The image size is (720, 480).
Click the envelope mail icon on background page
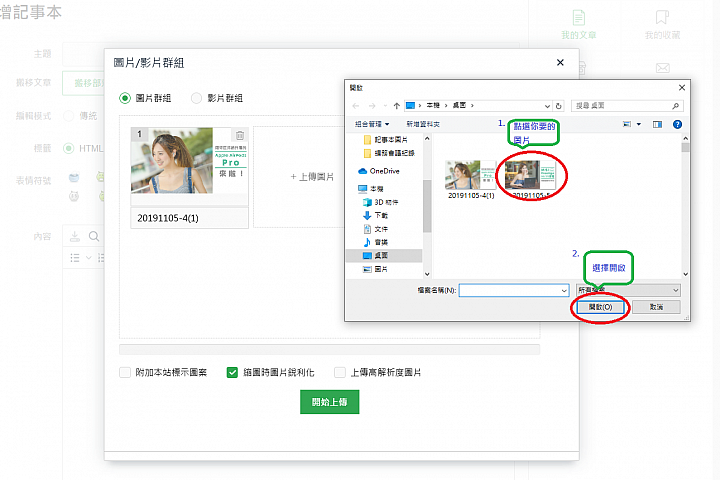click(662, 68)
